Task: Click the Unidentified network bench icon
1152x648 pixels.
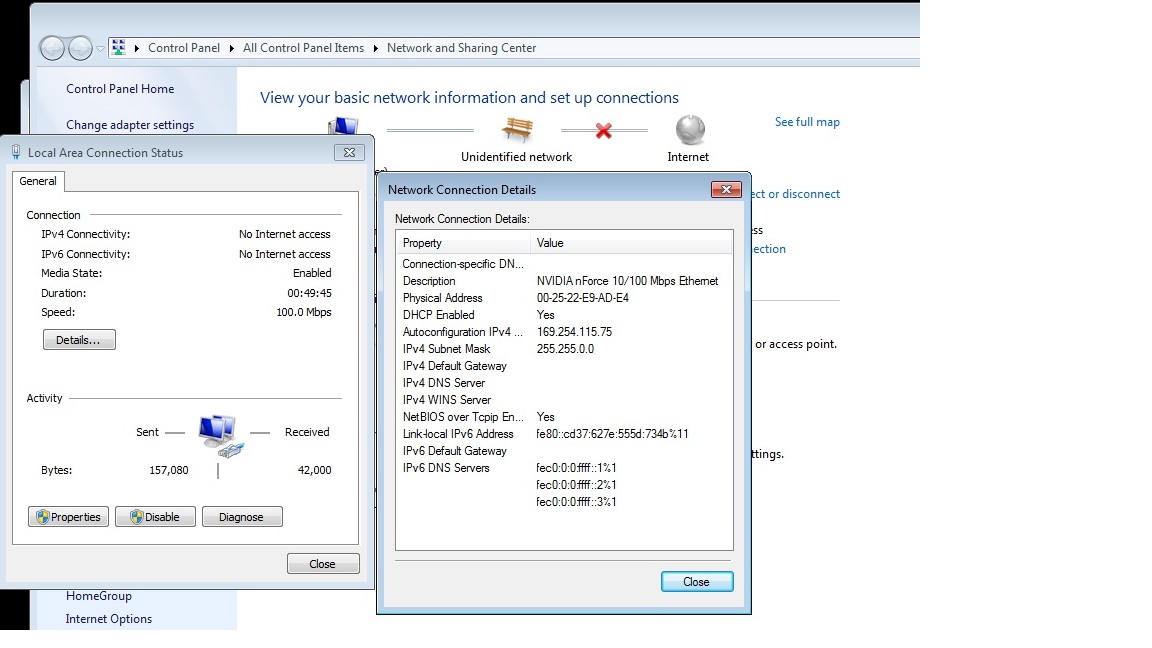Action: pyautogui.click(x=517, y=130)
